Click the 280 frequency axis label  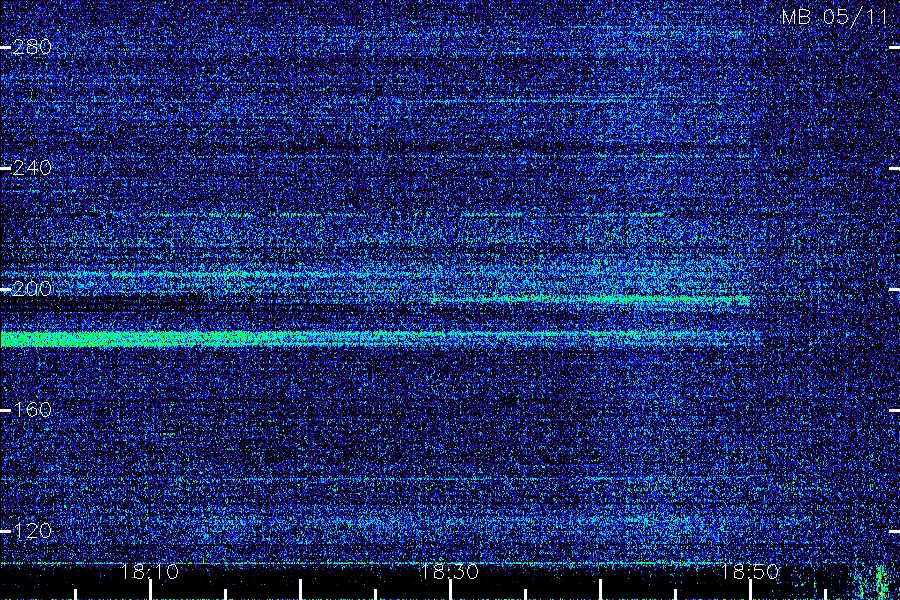[x=32, y=47]
